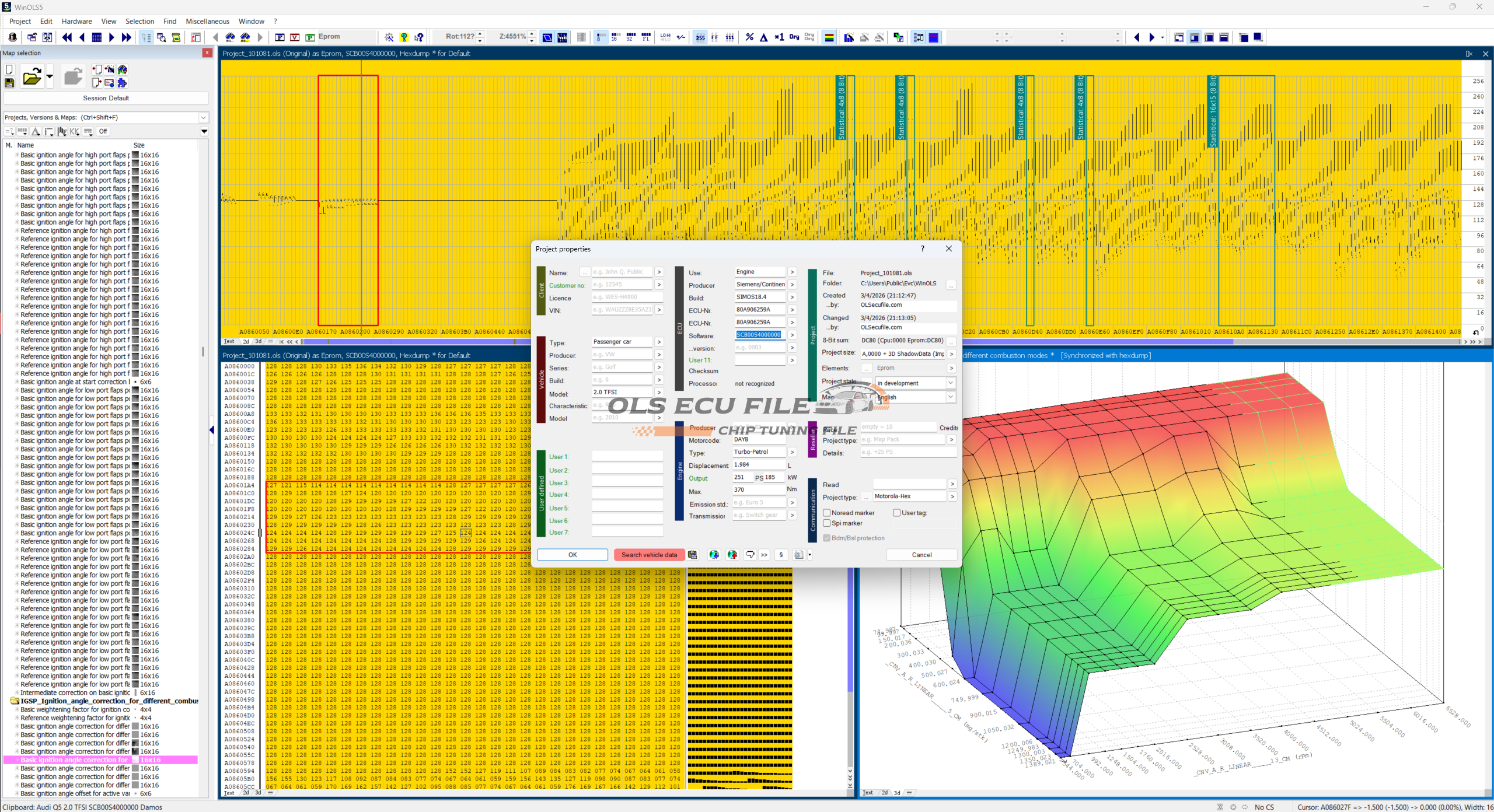Open the Project state 'in development' dropdown
This screenshot has width=1494, height=812.
[x=951, y=383]
